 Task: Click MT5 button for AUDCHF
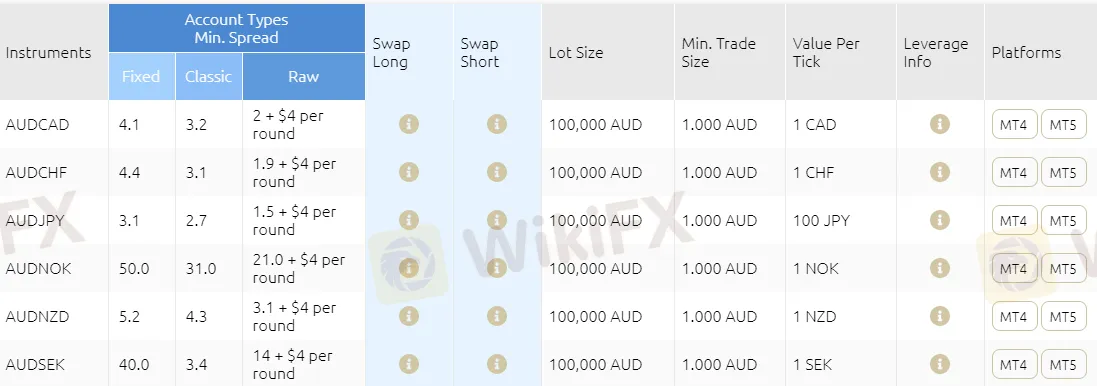(x=1063, y=172)
